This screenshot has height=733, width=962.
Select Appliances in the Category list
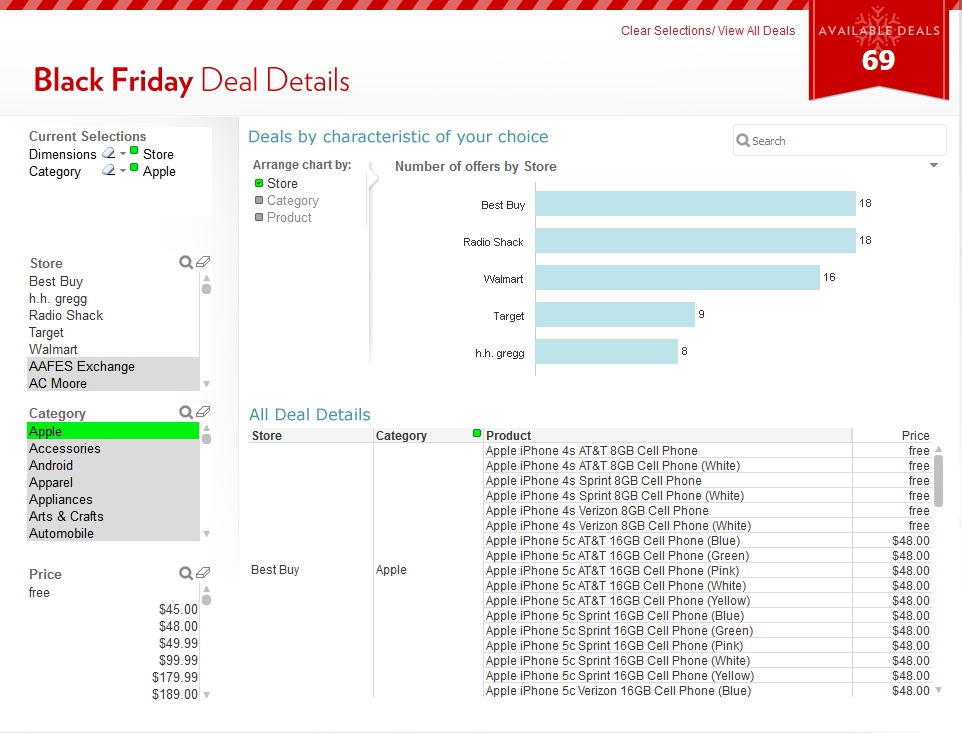114,499
